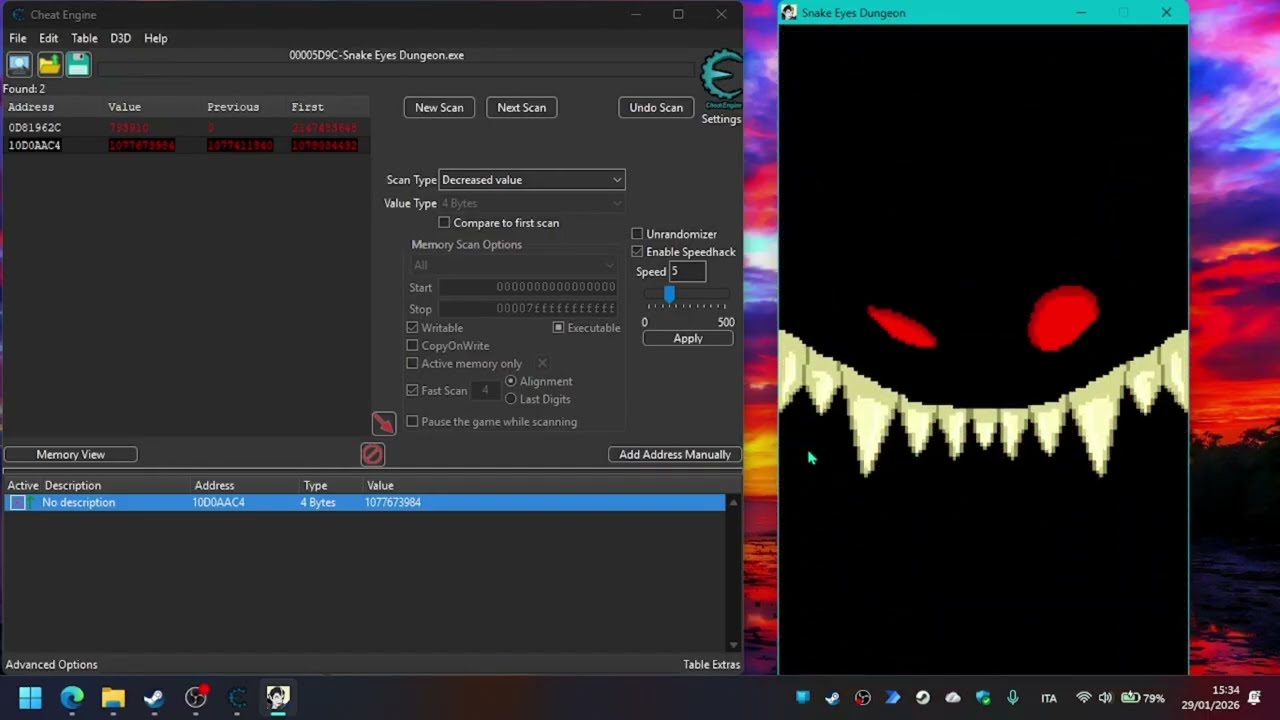Open Table Extras
This screenshot has width=1280, height=720.
click(711, 665)
